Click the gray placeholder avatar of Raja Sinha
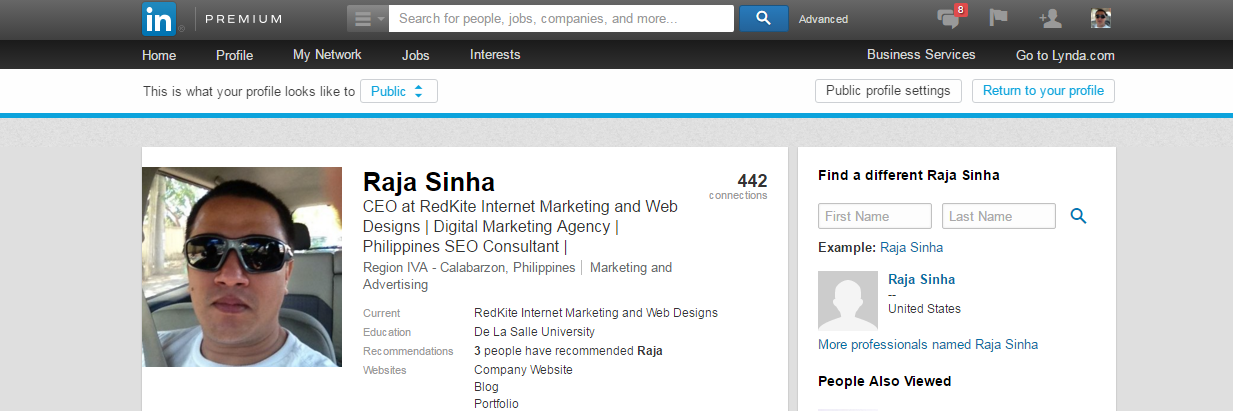This screenshot has width=1233, height=411. coord(848,300)
